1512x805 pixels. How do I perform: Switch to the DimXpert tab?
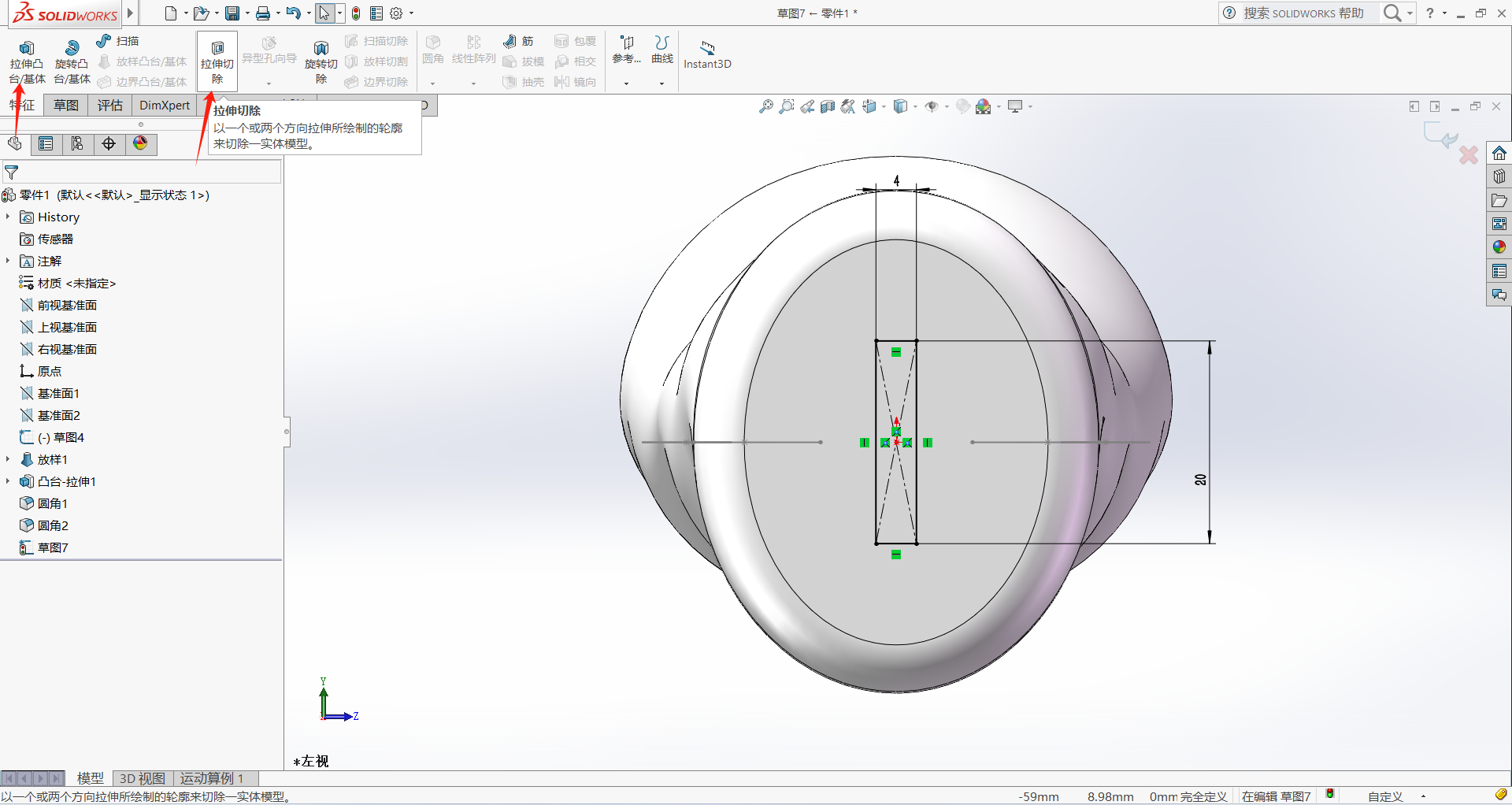pos(165,106)
